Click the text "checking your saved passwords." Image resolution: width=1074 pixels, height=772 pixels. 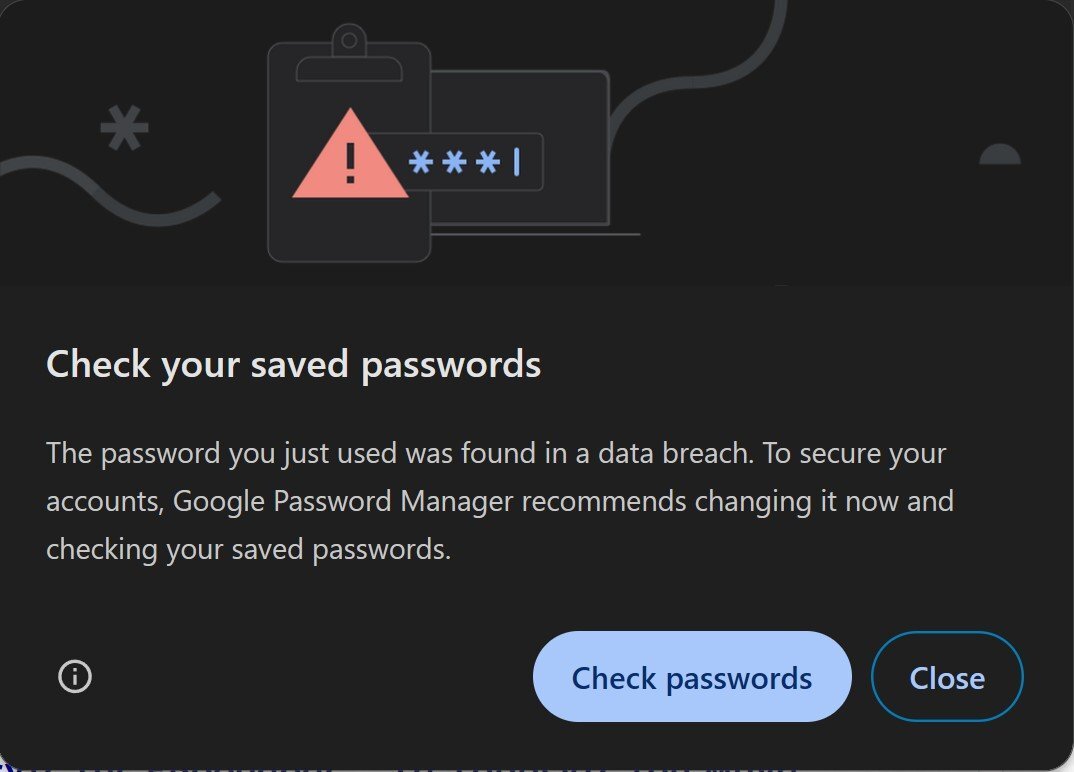pos(249,549)
